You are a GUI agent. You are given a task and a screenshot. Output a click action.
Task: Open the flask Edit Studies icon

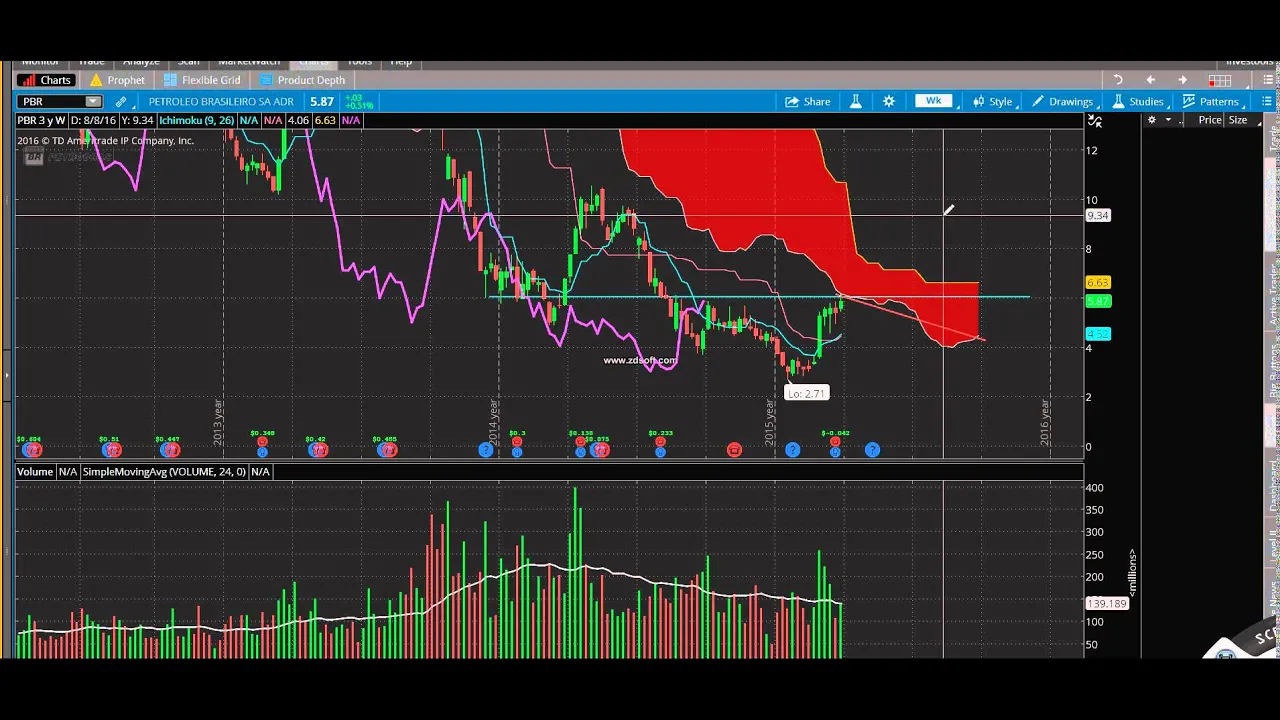coord(856,102)
